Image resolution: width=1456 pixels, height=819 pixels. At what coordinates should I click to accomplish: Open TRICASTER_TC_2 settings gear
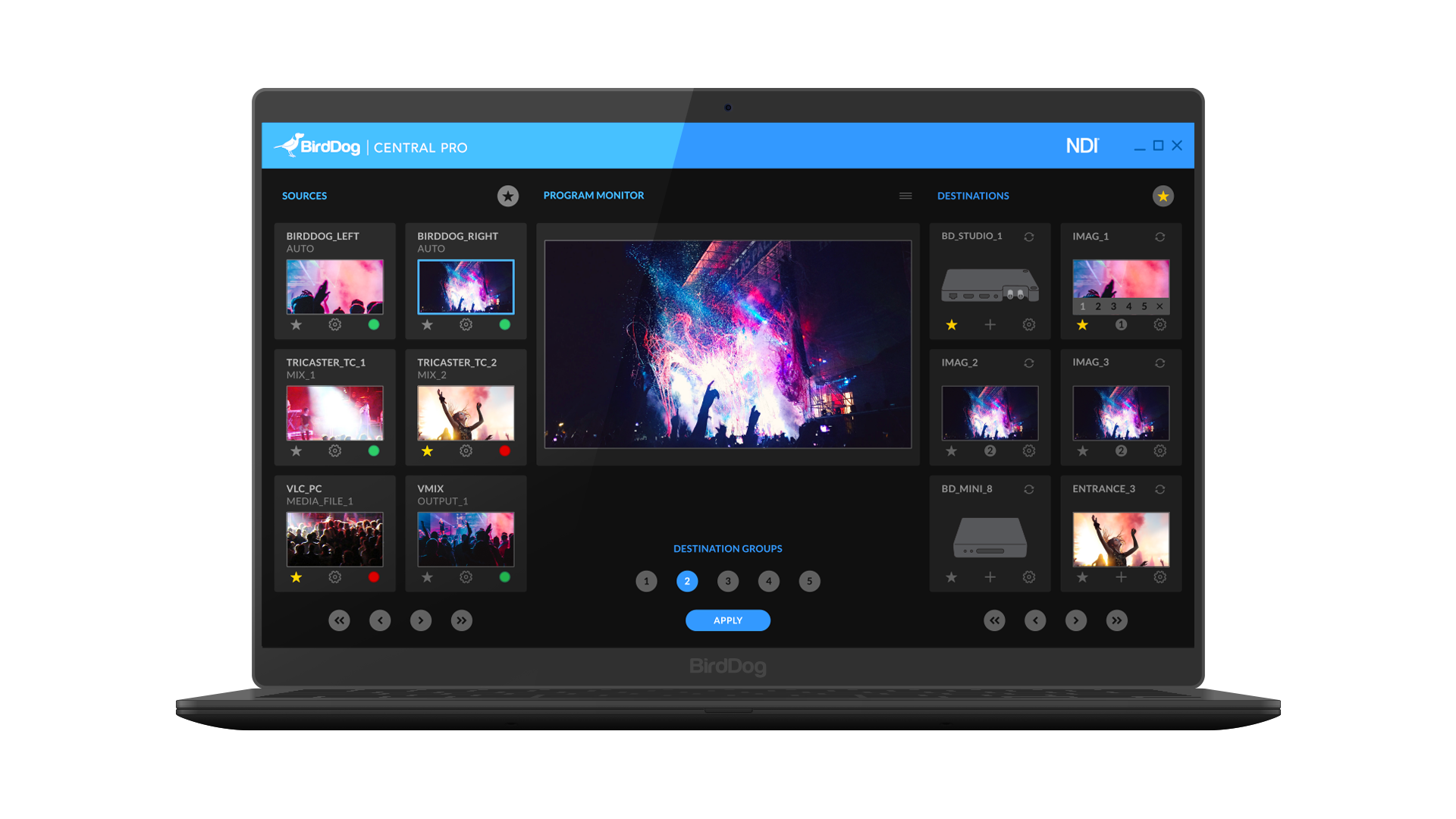tap(466, 451)
